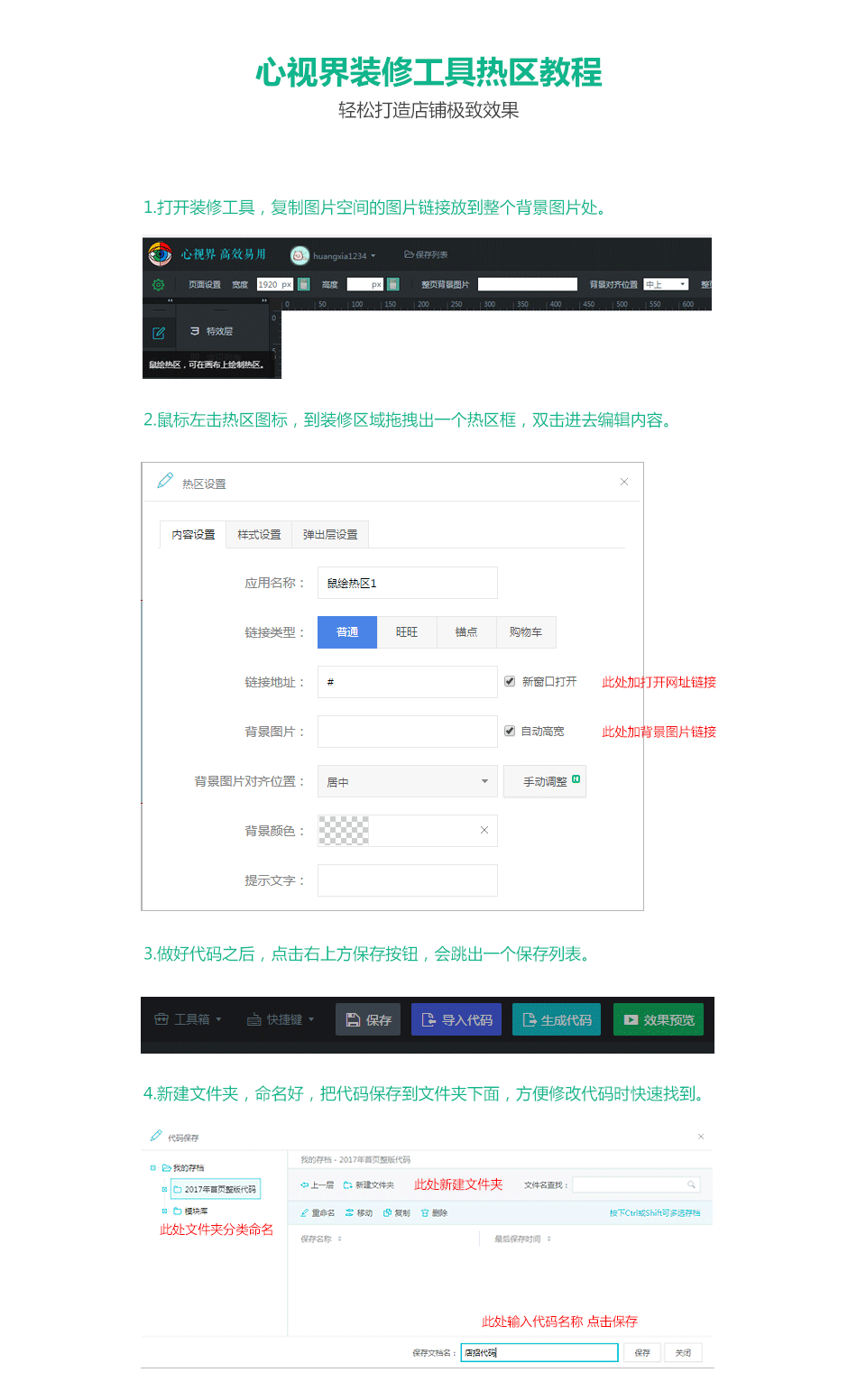This screenshot has width=857, height=1400.
Task: Click the 手动调整 button
Action: (545, 781)
